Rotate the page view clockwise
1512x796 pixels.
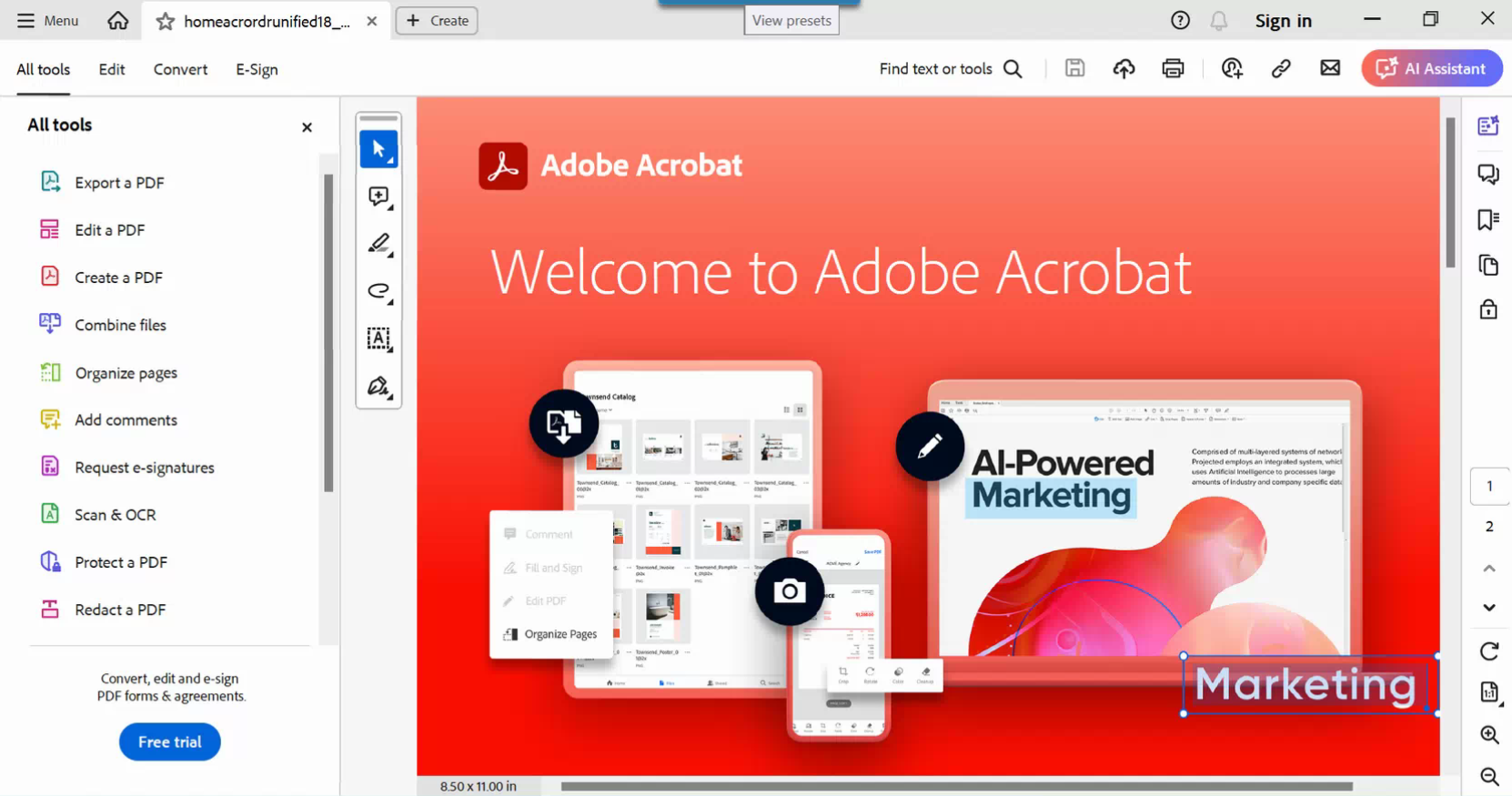point(1489,651)
